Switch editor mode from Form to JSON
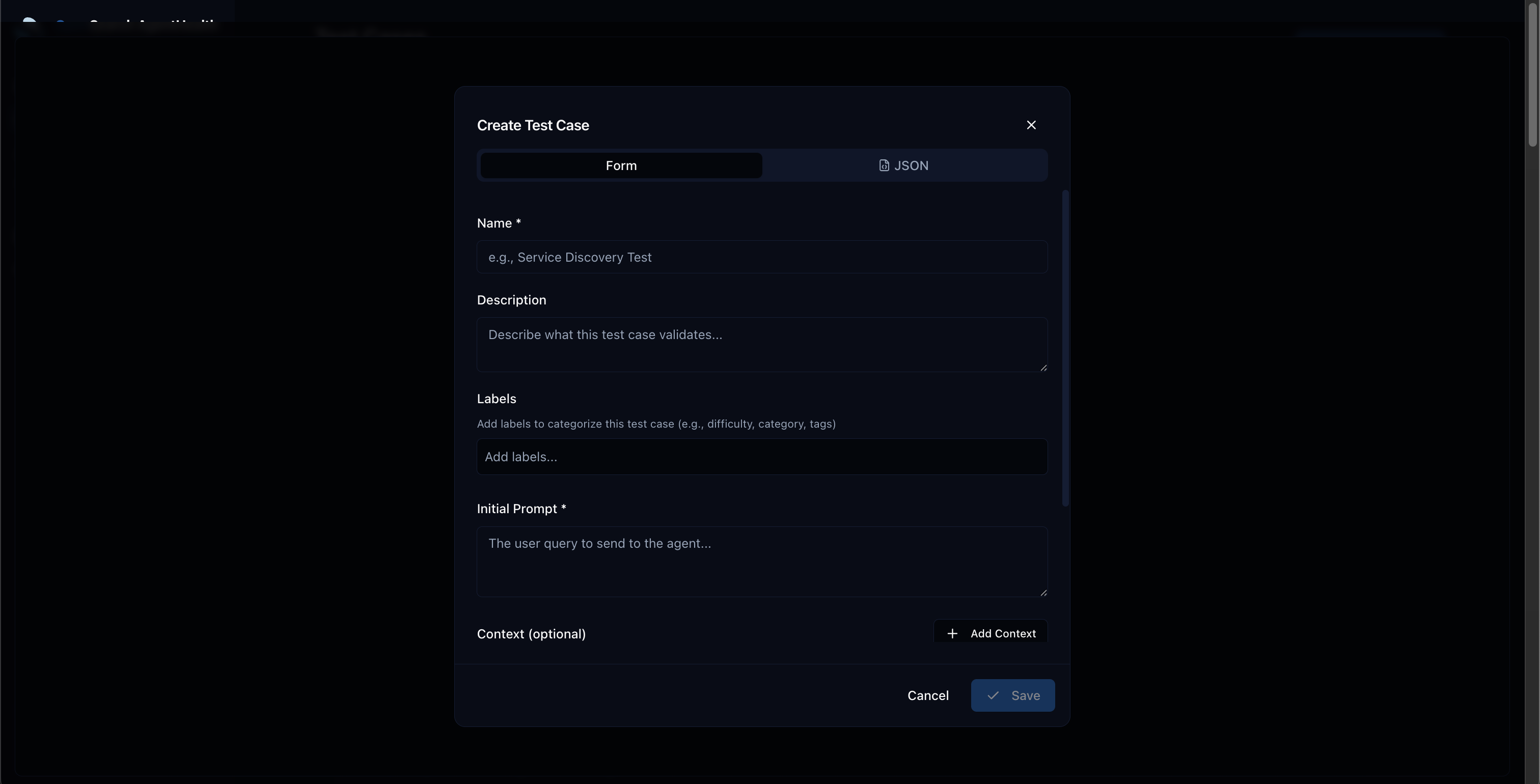The height and width of the screenshot is (784, 1540). [x=904, y=165]
